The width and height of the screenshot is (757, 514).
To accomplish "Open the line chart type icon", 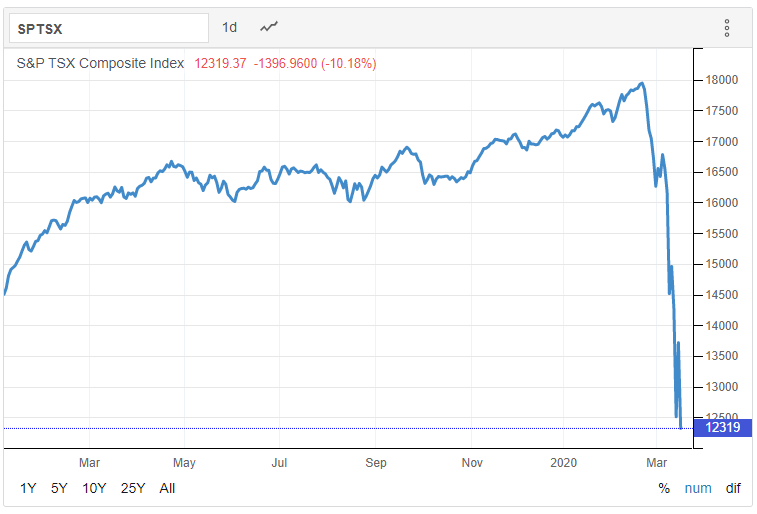I will coord(269,27).
